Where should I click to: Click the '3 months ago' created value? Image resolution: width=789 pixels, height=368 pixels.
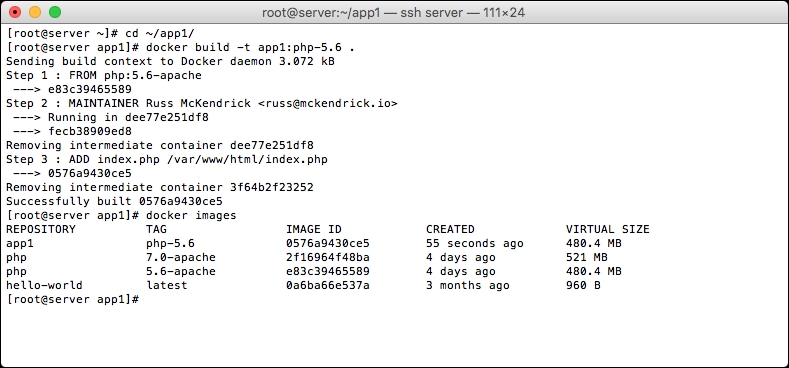tap(467, 285)
